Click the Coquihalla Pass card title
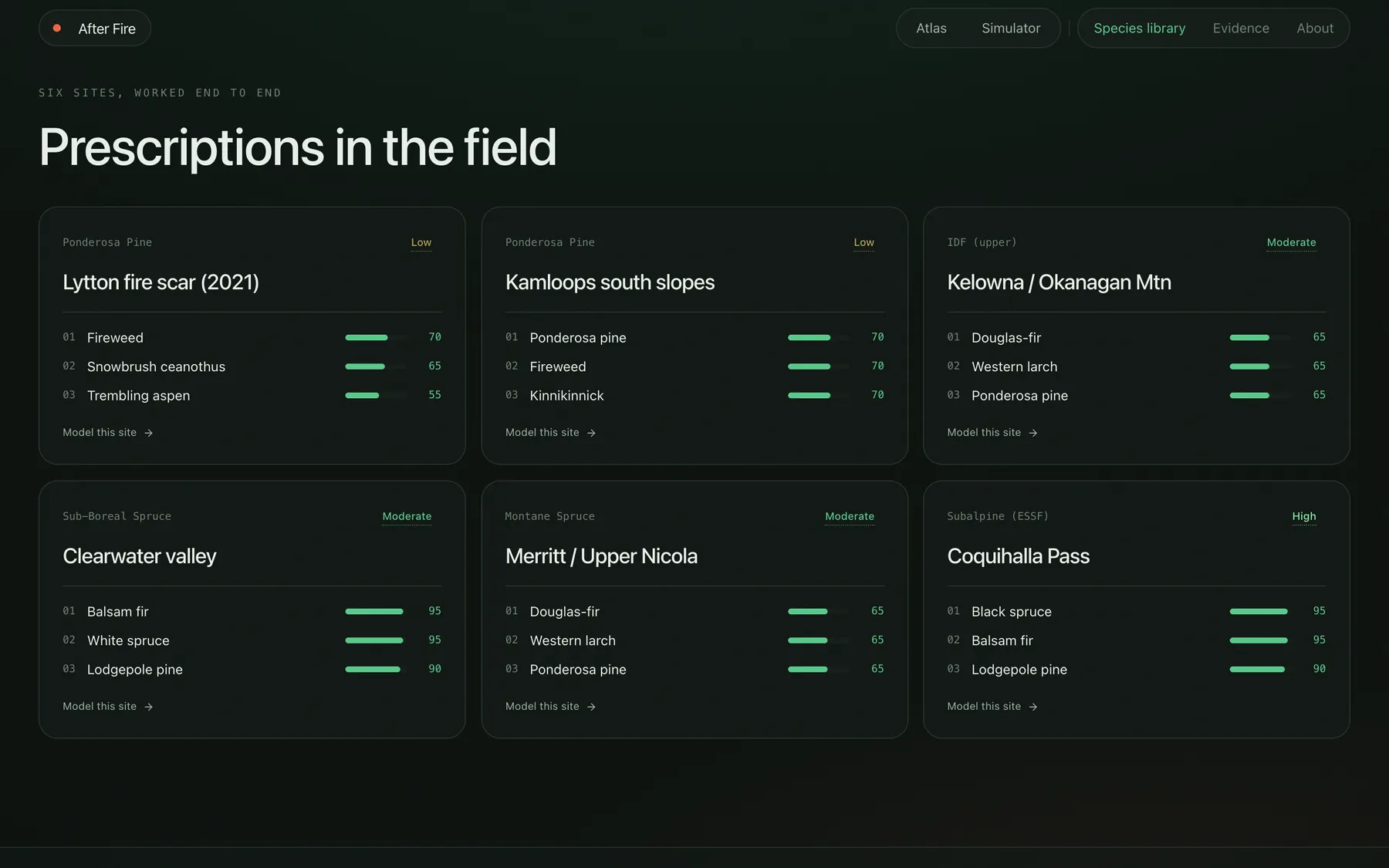Viewport: 1389px width, 868px height. (x=1018, y=556)
